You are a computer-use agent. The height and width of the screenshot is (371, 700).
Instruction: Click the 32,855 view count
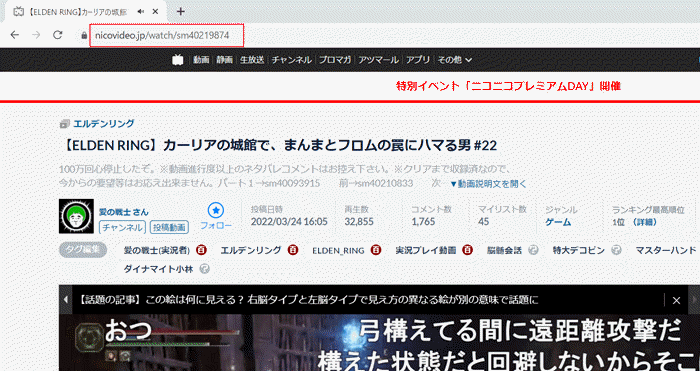[x=359, y=222]
